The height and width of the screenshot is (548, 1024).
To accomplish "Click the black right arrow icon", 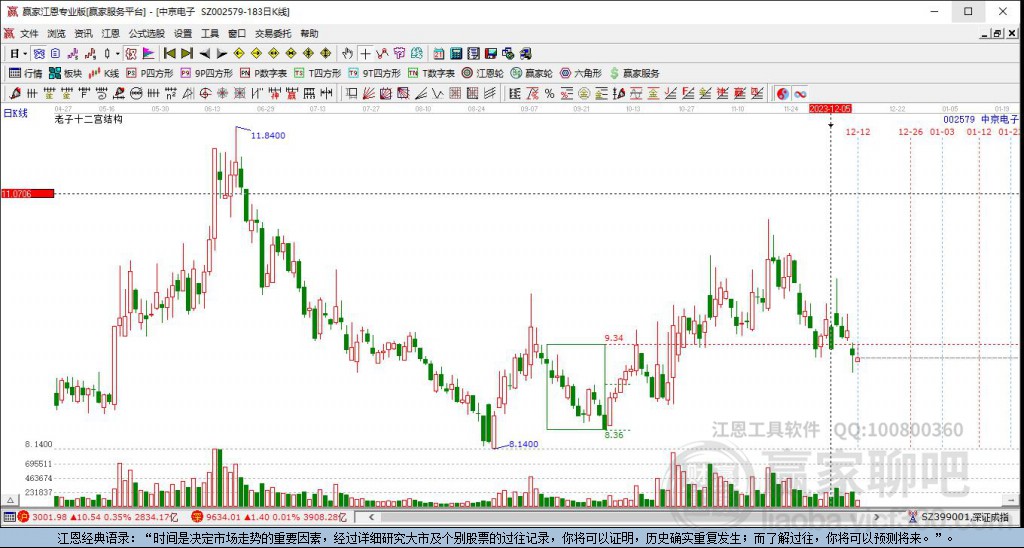I will click(222, 54).
